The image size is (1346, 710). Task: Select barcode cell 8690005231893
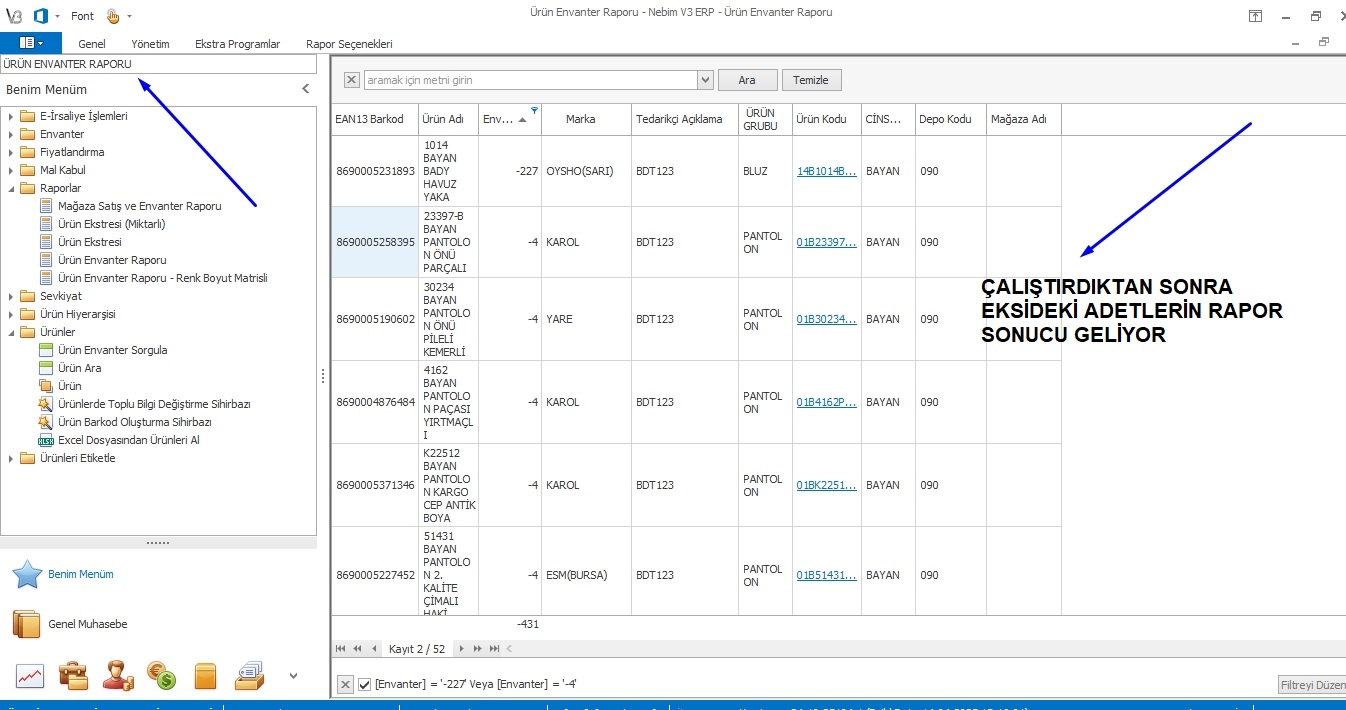[375, 171]
